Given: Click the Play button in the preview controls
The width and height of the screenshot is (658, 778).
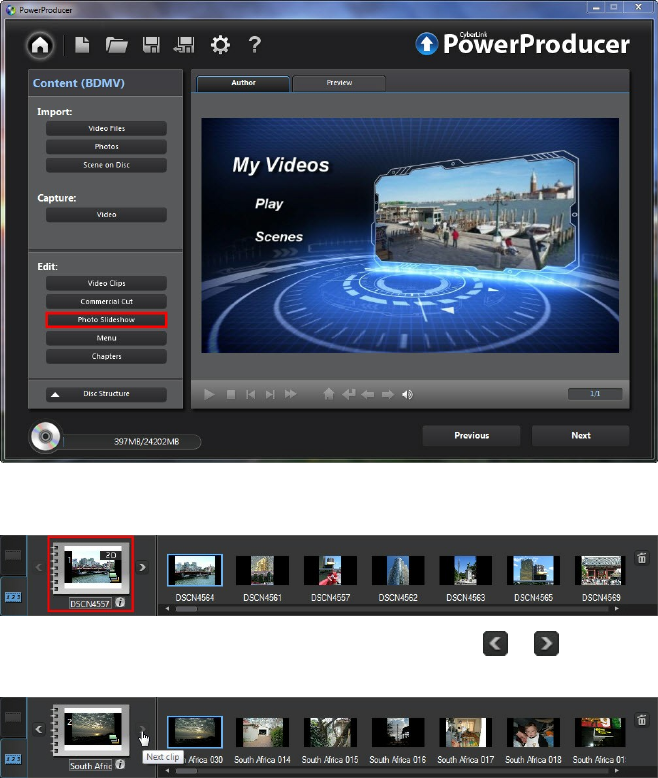Looking at the screenshot, I should click(x=210, y=395).
